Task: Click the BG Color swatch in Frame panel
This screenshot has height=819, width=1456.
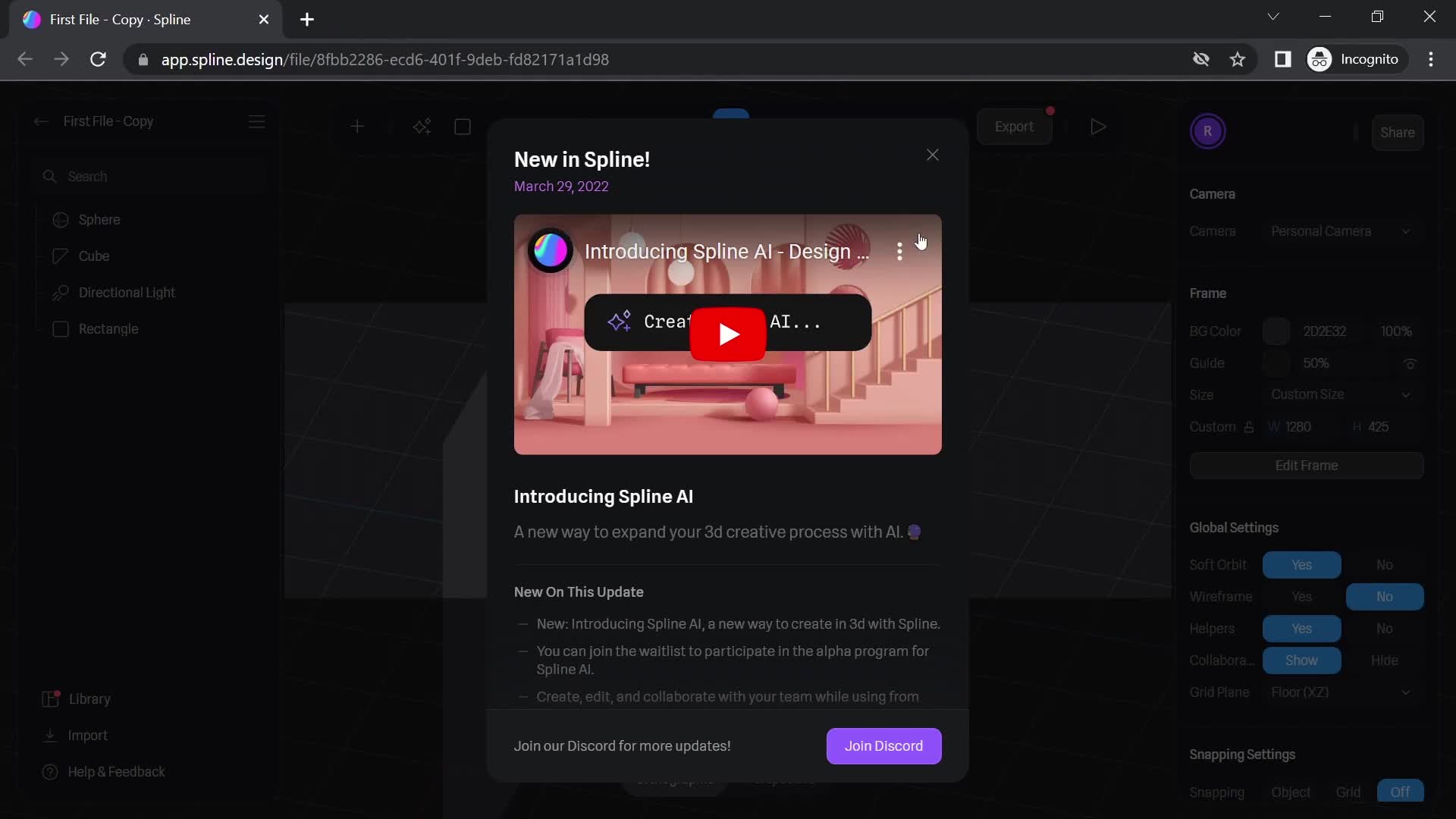Action: tap(1276, 331)
